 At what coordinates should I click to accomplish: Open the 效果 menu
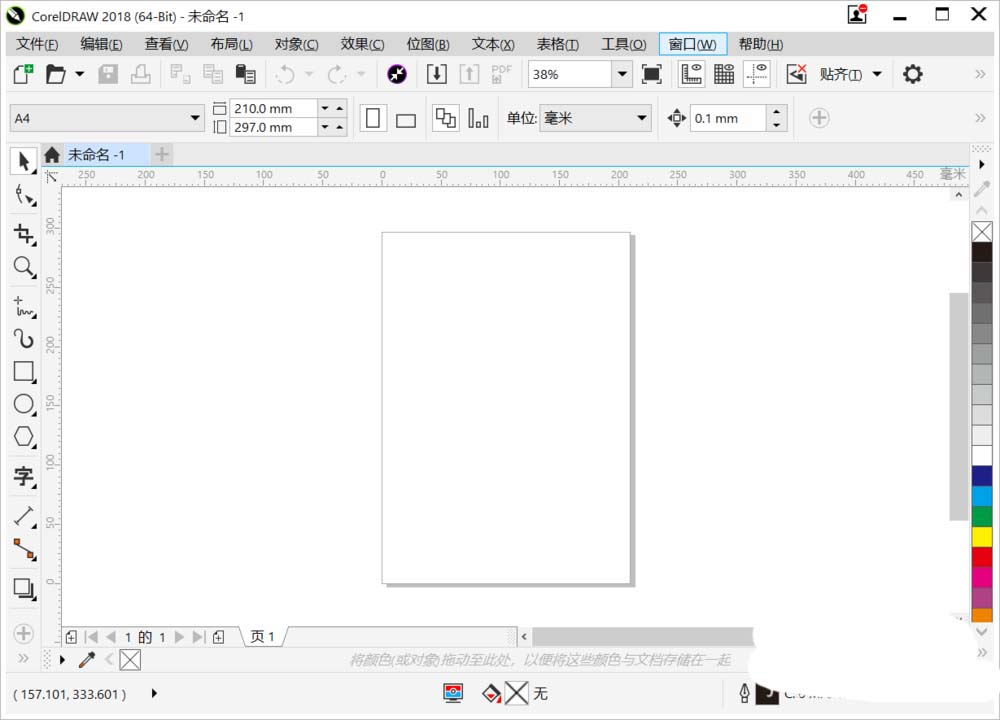point(362,44)
